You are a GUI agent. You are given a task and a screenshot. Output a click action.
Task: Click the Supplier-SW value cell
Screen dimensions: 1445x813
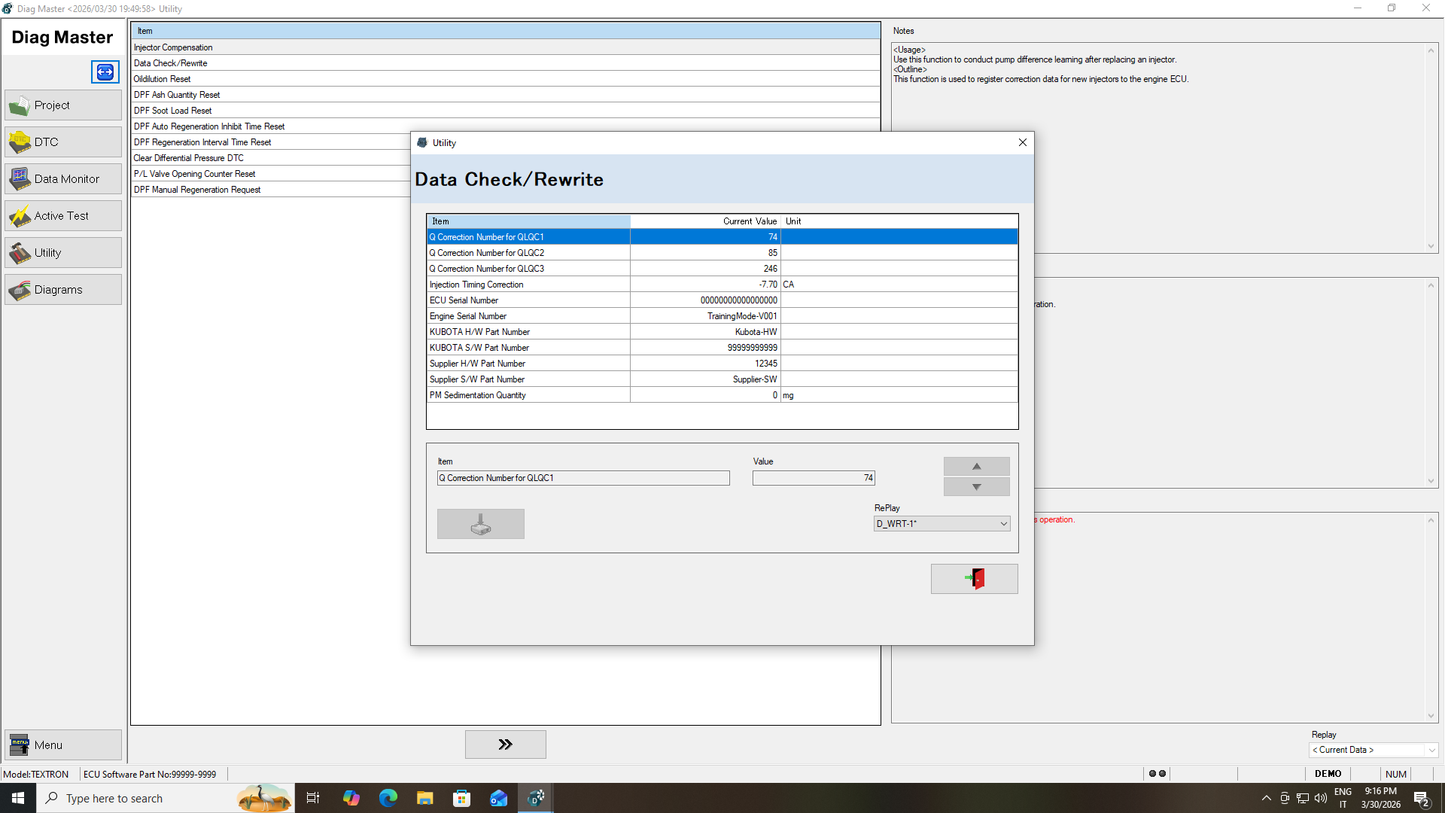[705, 380]
